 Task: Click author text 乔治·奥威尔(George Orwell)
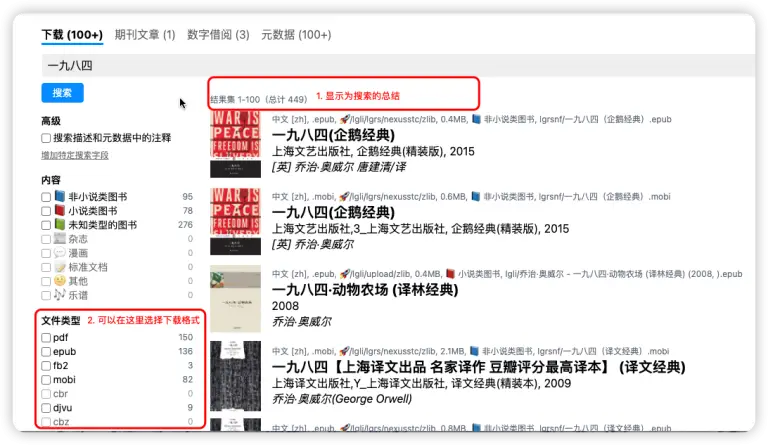(342, 399)
